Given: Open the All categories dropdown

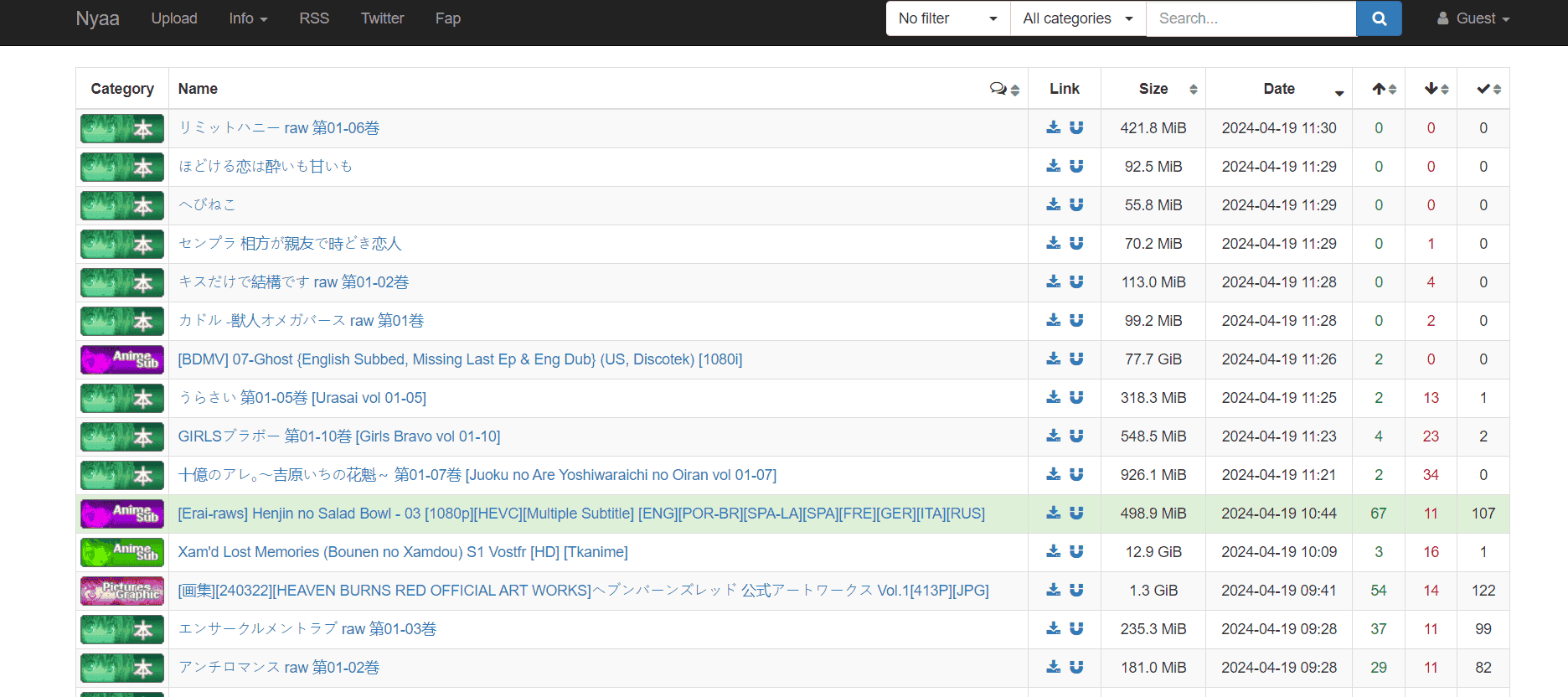Looking at the screenshot, I should point(1077,18).
